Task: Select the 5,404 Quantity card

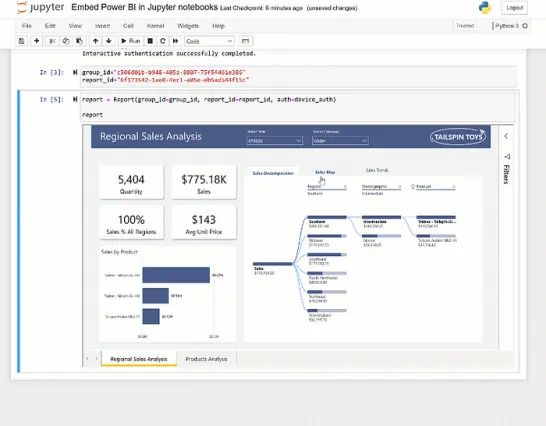Action: (131, 183)
